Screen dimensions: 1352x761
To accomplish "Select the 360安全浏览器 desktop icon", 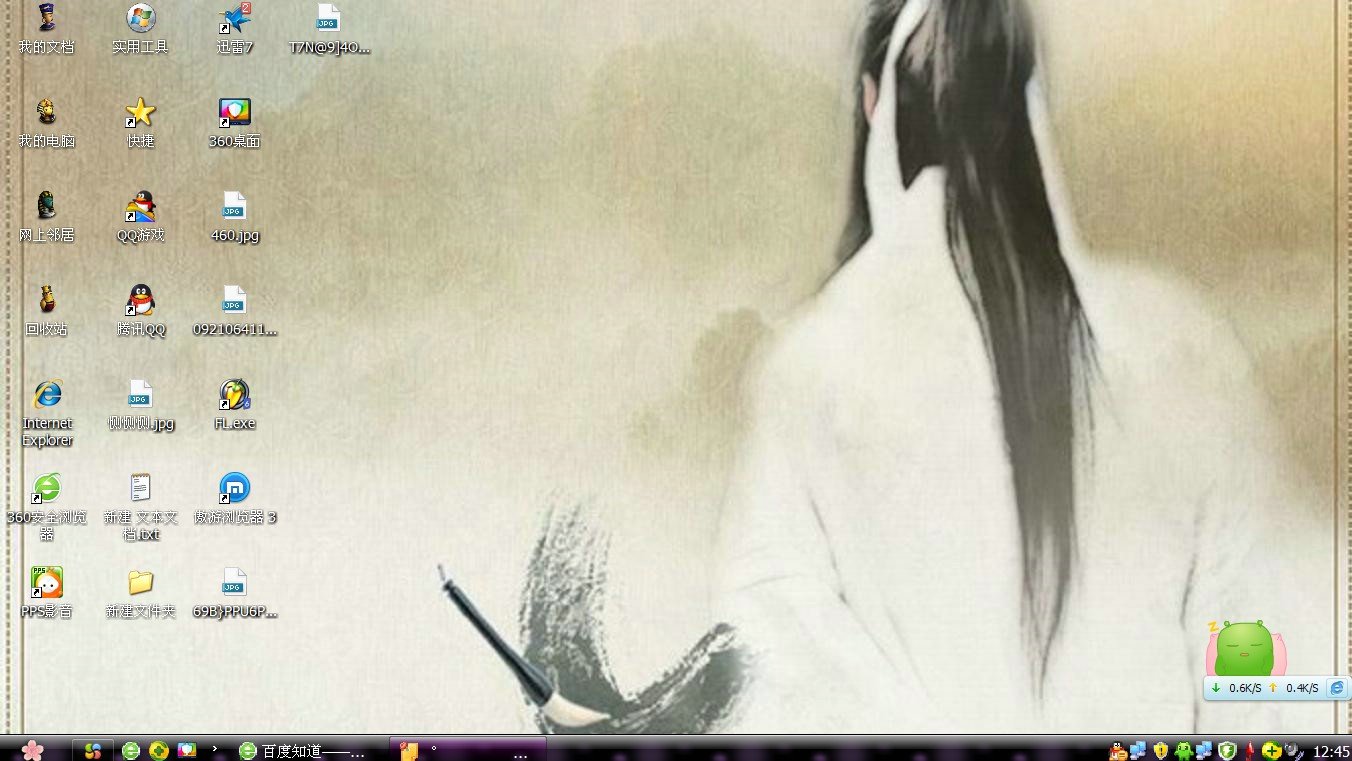I will coord(46,489).
